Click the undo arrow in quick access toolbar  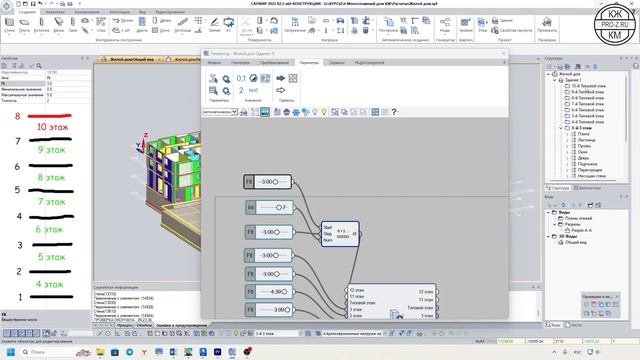(x=40, y=4)
